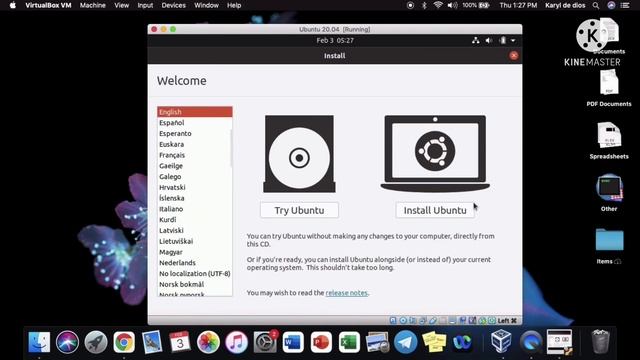Image resolution: width=640 pixels, height=360 pixels.
Task: Click the VirtualBox icon in the Dock
Action: 502,341
